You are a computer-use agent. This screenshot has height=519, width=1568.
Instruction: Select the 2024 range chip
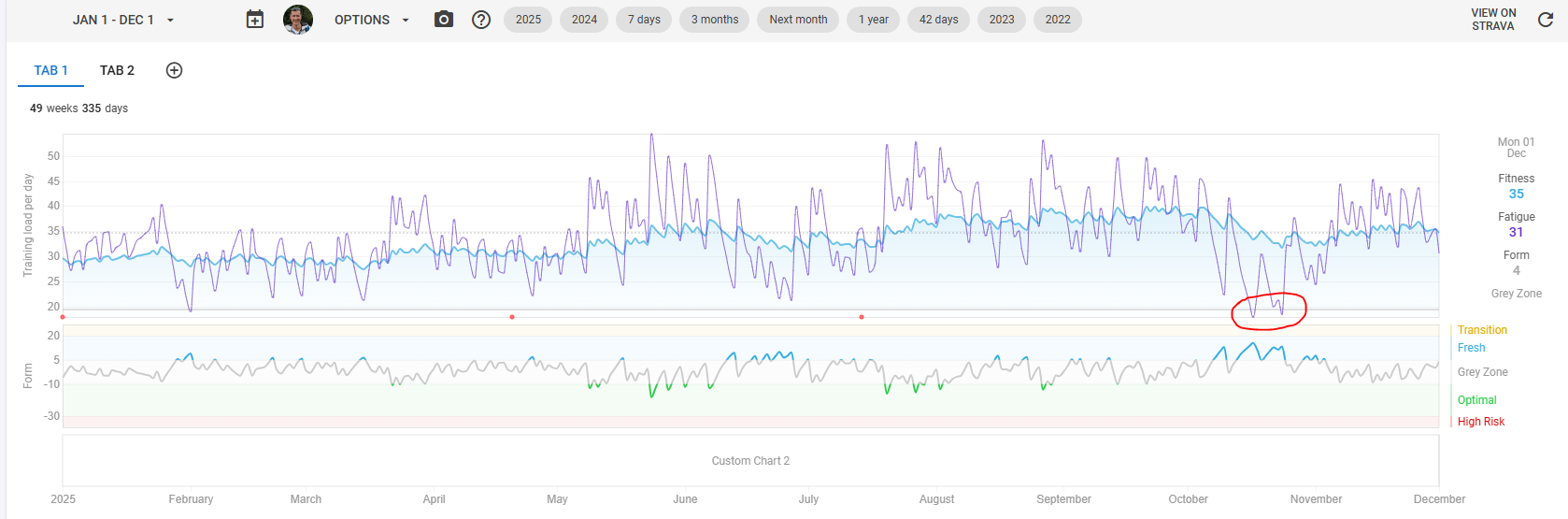click(x=584, y=20)
